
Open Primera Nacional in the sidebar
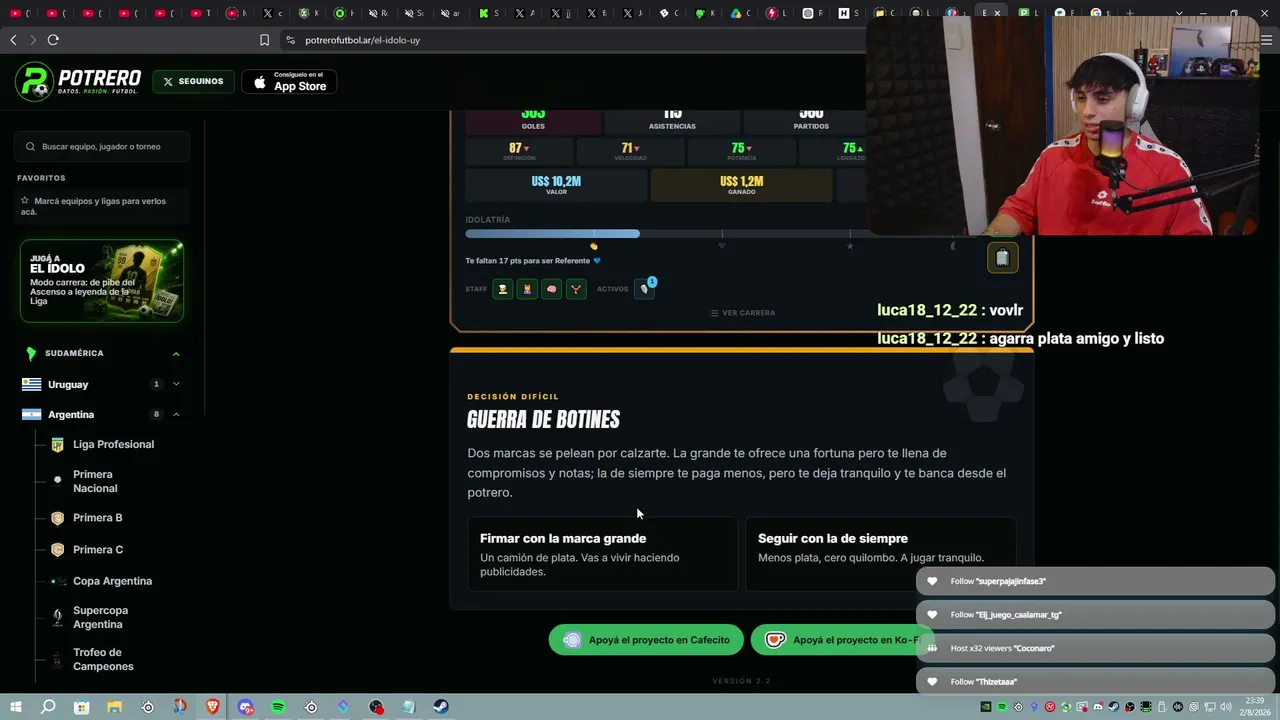pos(95,482)
